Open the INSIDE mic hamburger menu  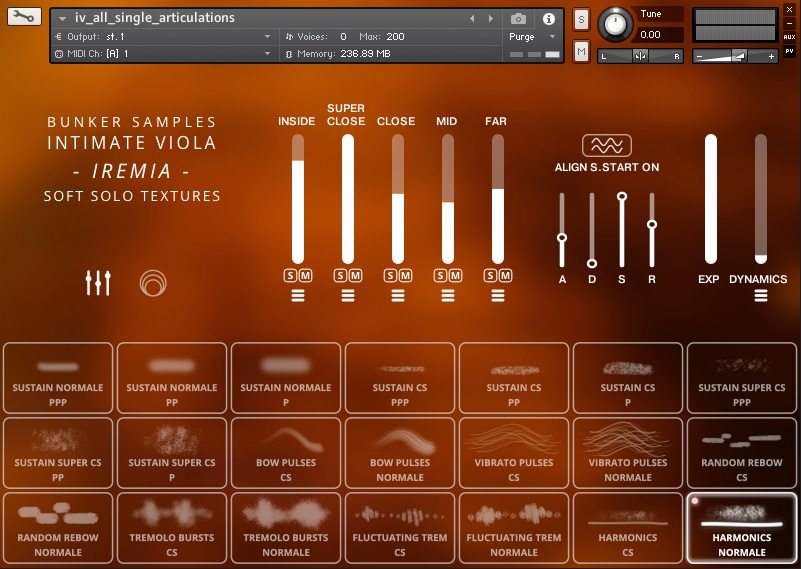[298, 295]
